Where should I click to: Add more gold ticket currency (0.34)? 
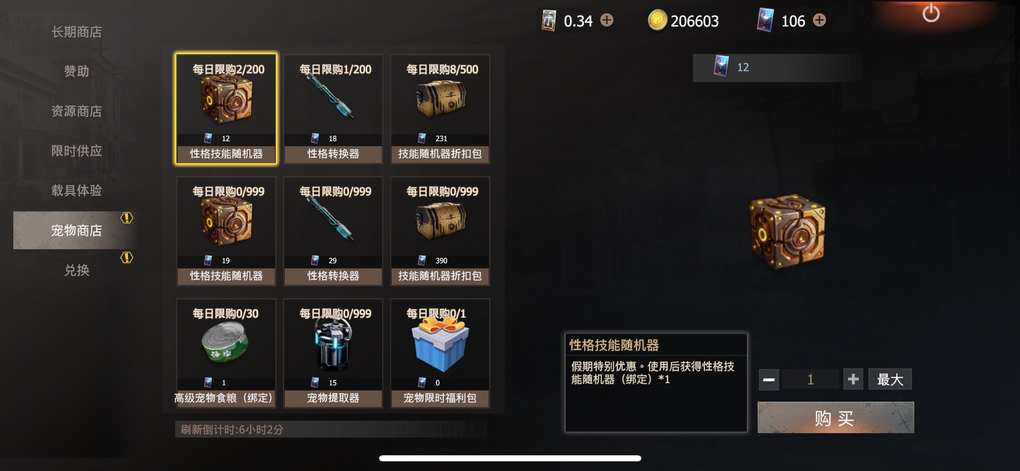click(606, 20)
